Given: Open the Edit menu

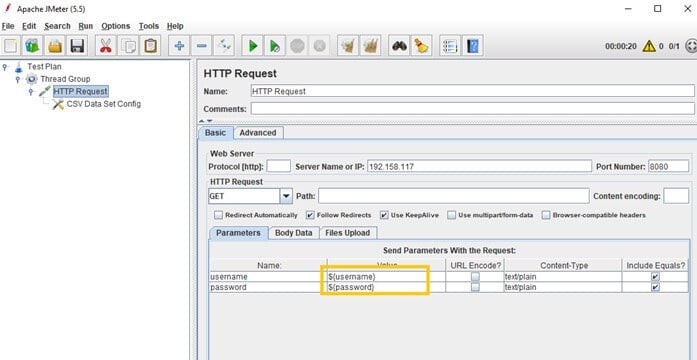Looking at the screenshot, I should pyautogui.click(x=29, y=26).
